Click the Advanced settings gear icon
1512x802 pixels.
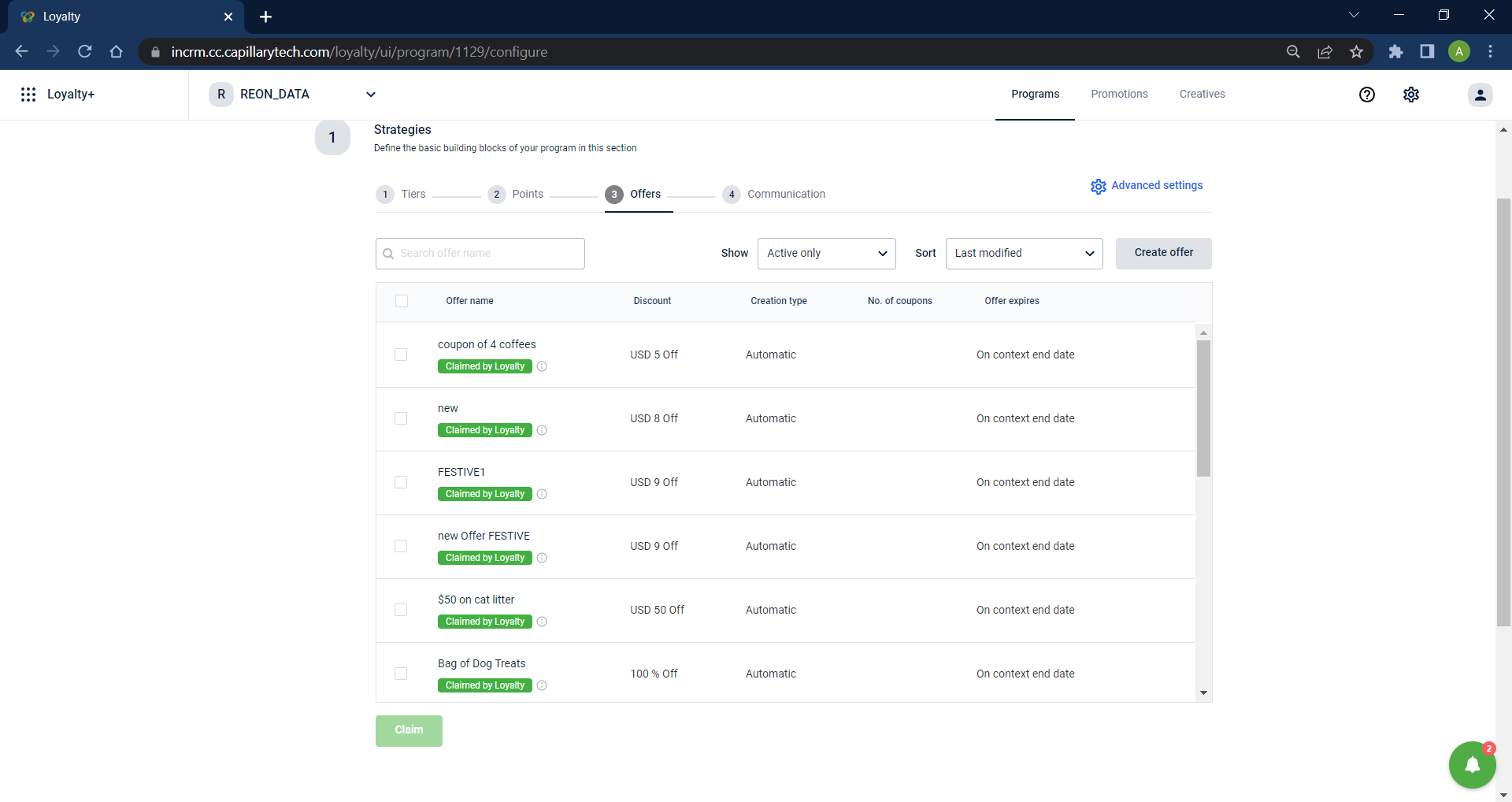point(1099,186)
